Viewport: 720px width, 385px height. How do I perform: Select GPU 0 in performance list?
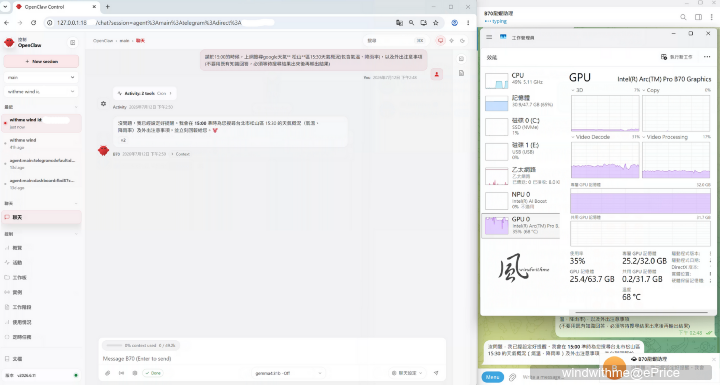coord(521,225)
